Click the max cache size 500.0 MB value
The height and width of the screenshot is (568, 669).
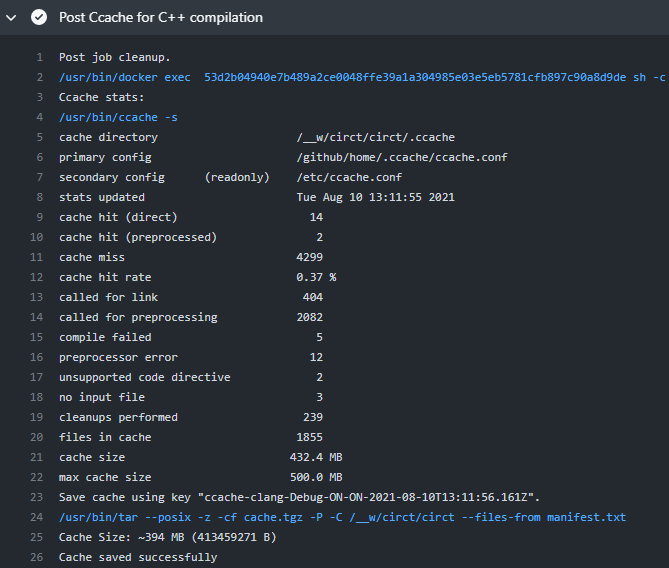coord(316,477)
